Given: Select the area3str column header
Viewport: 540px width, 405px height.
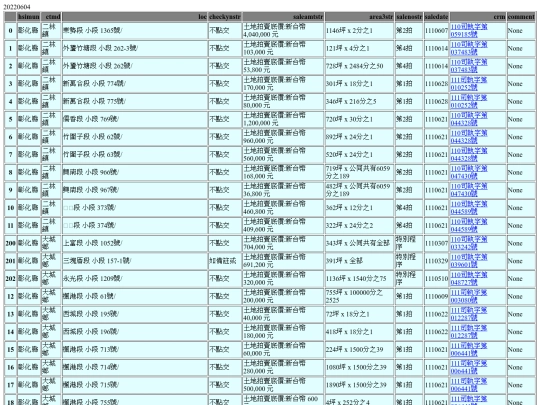Looking at the screenshot, I should [x=359, y=17].
